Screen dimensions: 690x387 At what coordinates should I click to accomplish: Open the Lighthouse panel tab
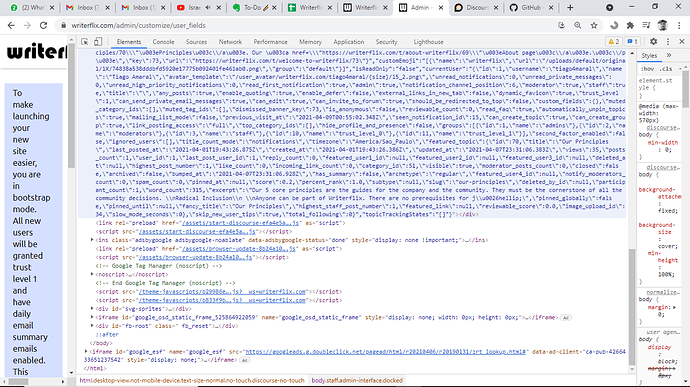coord(428,42)
